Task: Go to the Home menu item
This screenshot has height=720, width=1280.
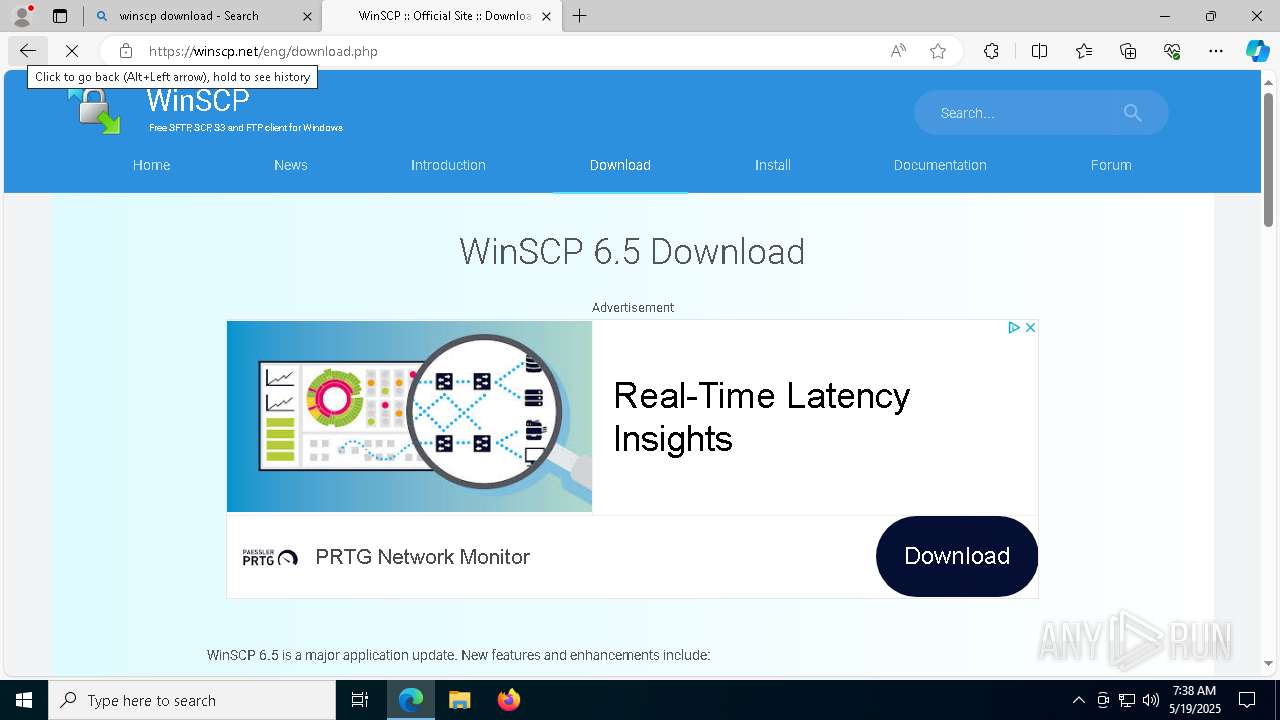Action: click(x=151, y=165)
